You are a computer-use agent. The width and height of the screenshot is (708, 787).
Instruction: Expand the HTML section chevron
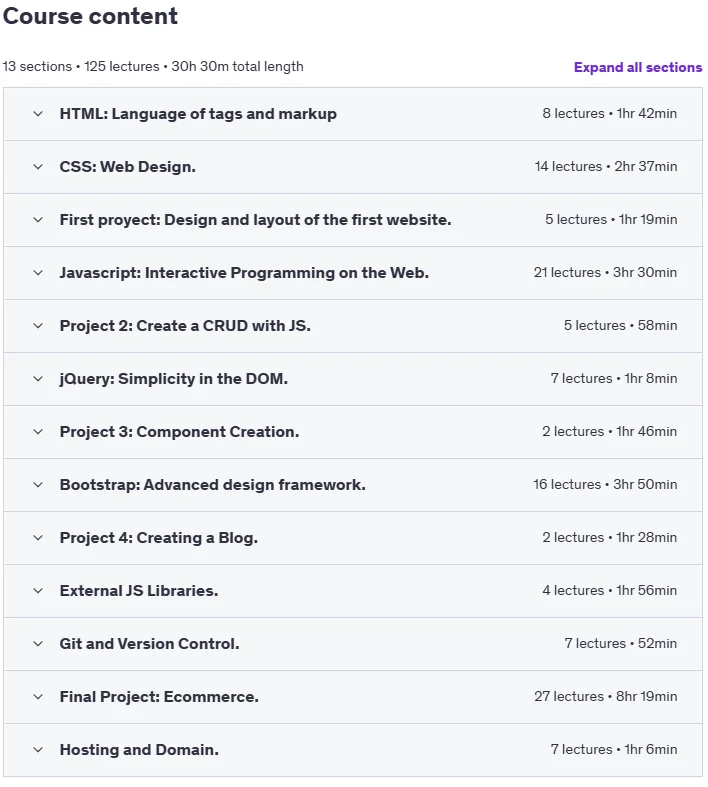(x=38, y=114)
